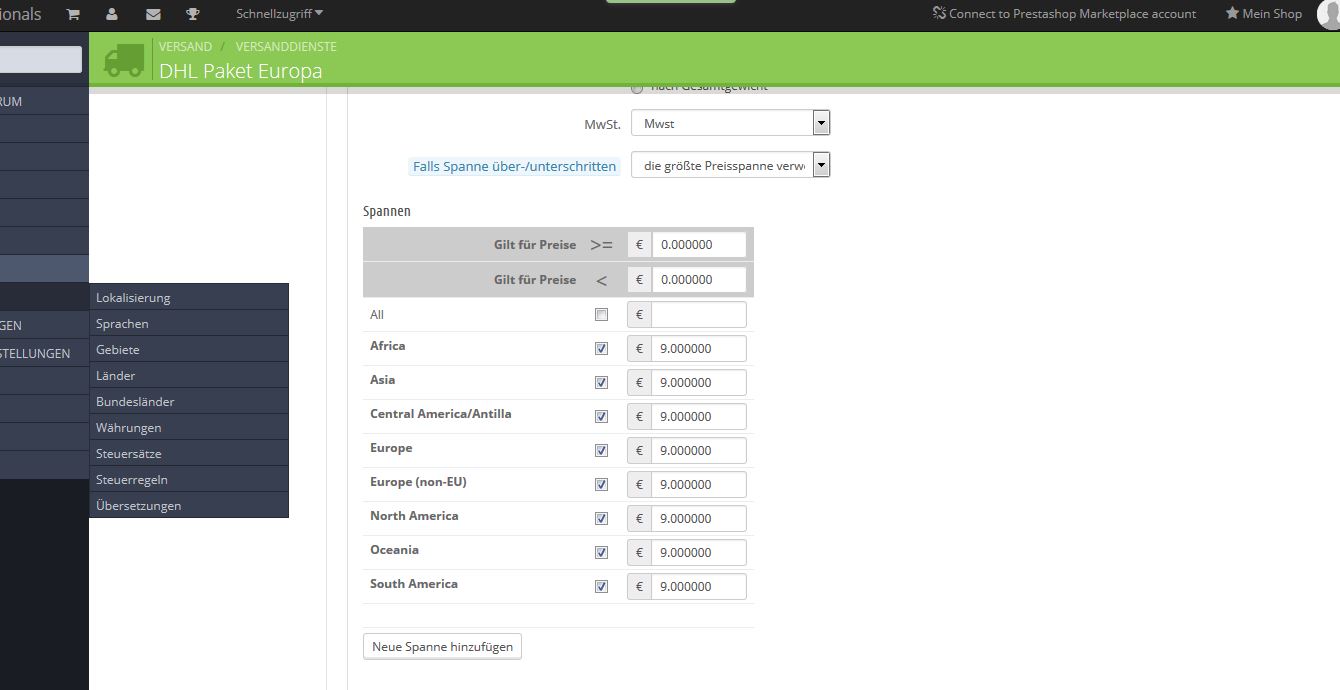This screenshot has height=690, width=1340.
Task: Click the North America price field
Action: coord(699,519)
